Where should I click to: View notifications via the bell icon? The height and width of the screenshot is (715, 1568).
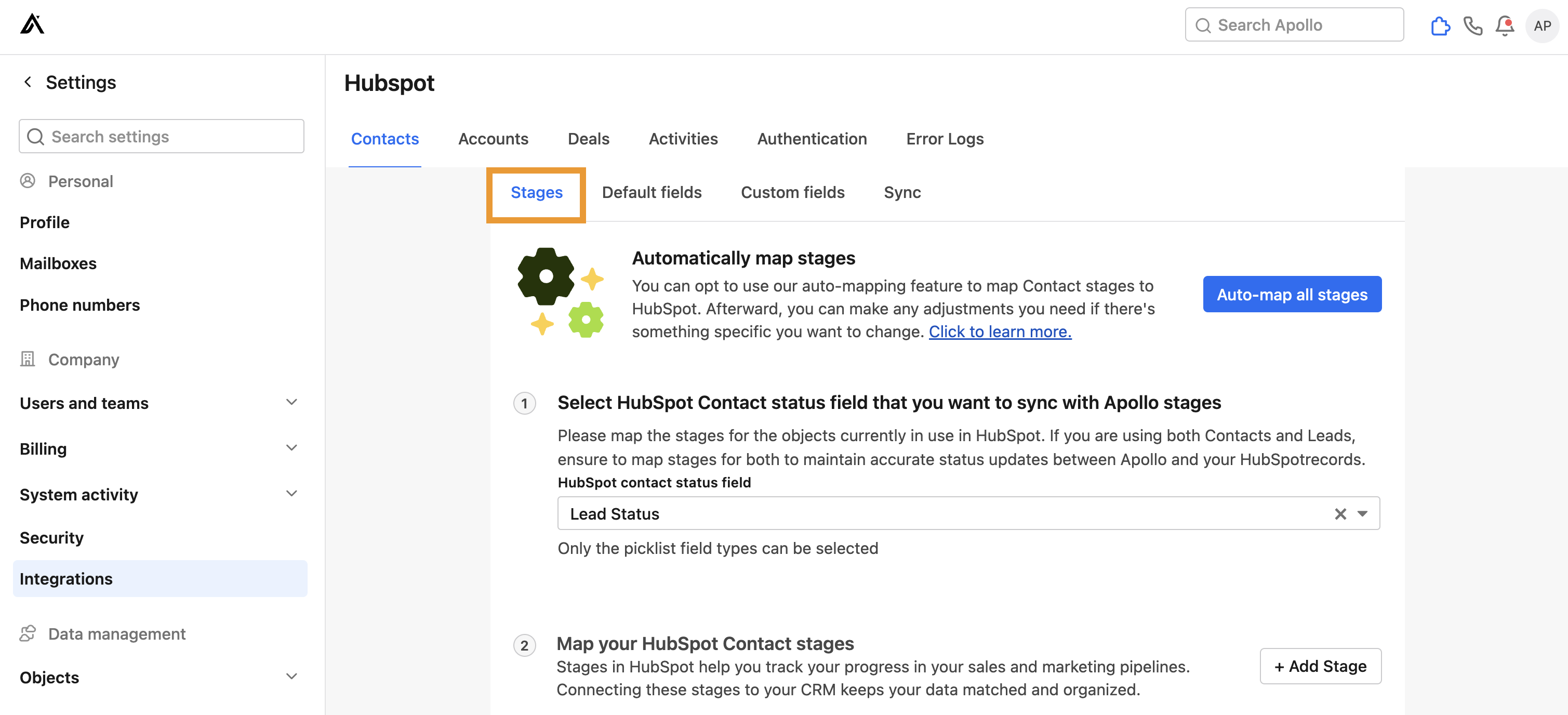[1505, 25]
